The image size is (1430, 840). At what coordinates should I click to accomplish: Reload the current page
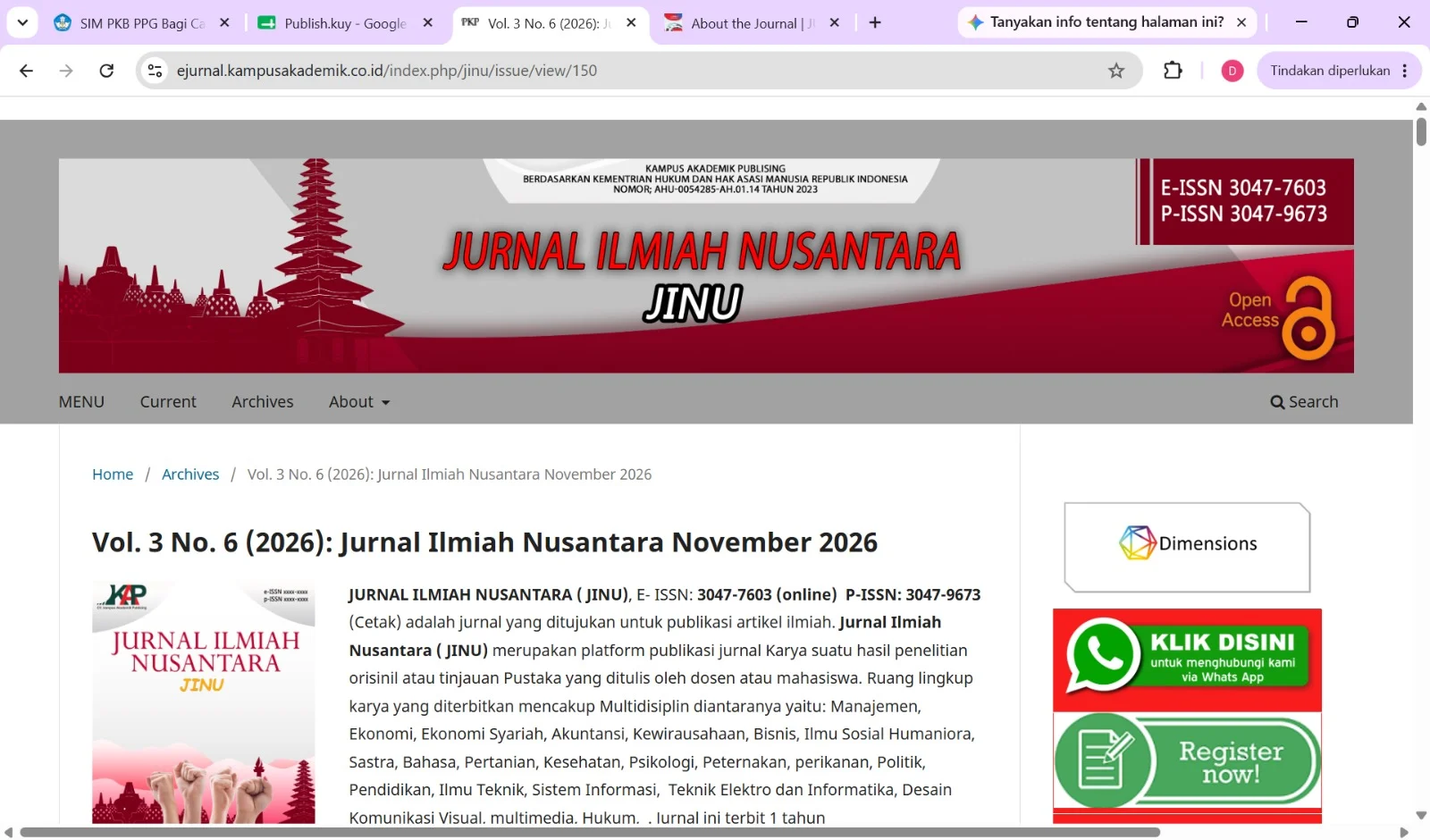click(106, 71)
